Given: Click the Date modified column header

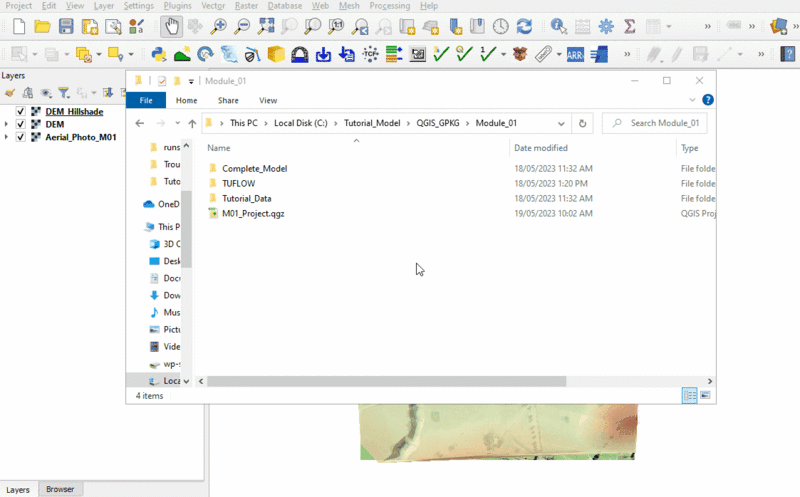Looking at the screenshot, I should coord(541,147).
